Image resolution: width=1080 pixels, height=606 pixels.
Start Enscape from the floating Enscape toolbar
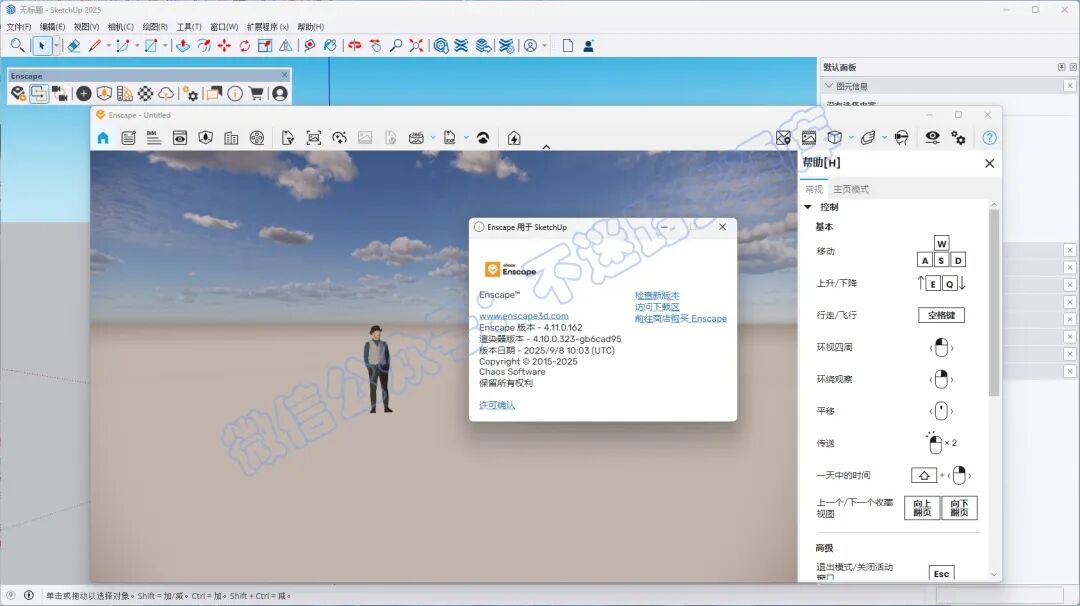[19, 94]
